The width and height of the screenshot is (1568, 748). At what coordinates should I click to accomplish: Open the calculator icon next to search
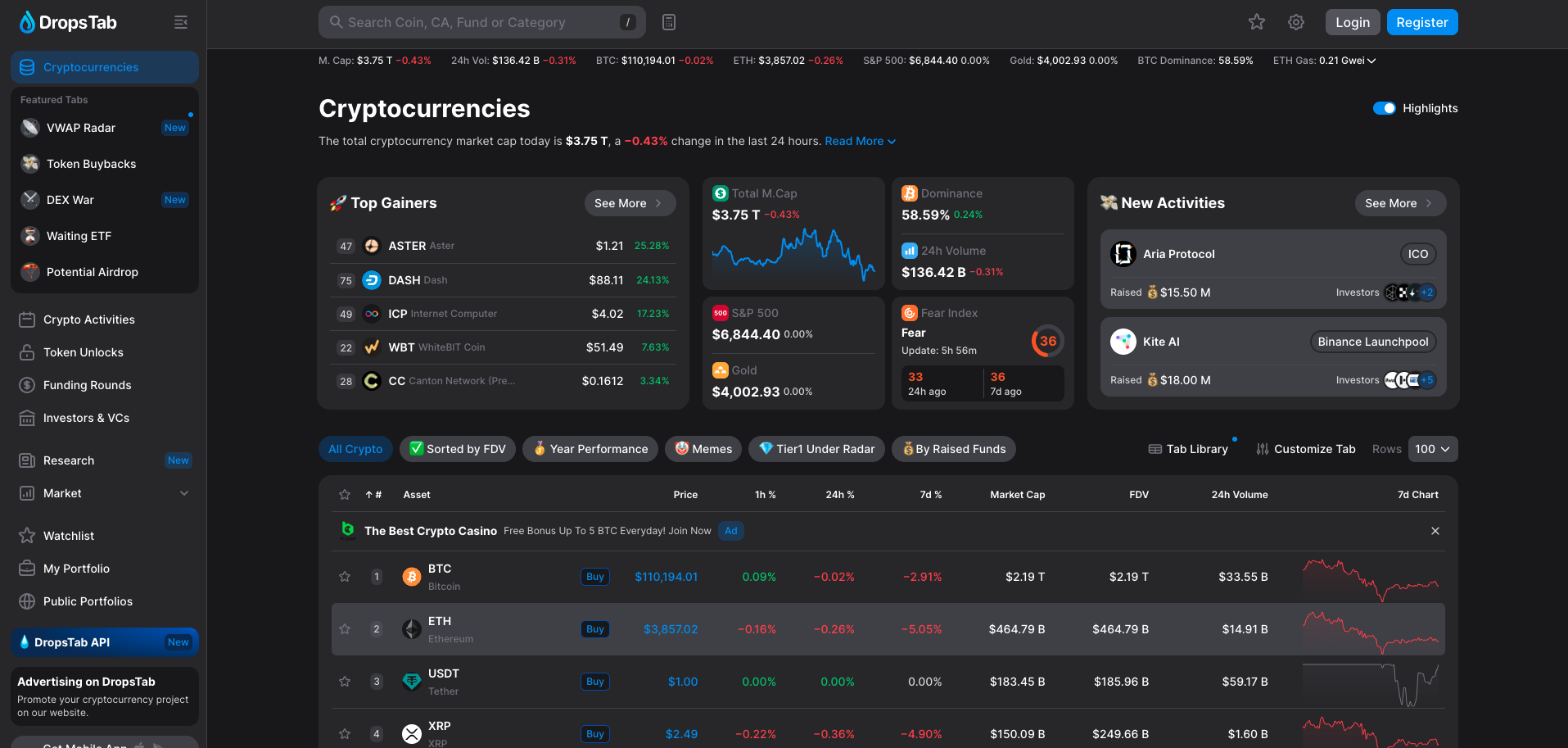[669, 22]
